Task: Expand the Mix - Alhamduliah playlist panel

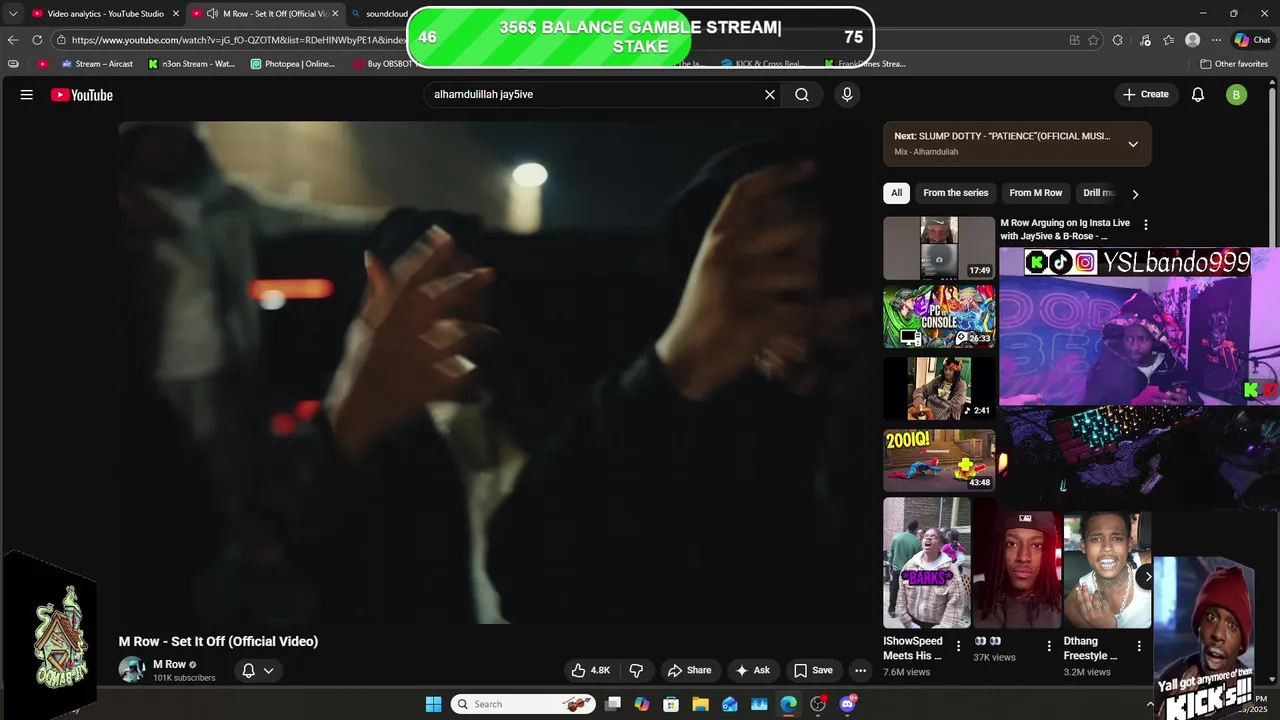Action: [1133, 144]
